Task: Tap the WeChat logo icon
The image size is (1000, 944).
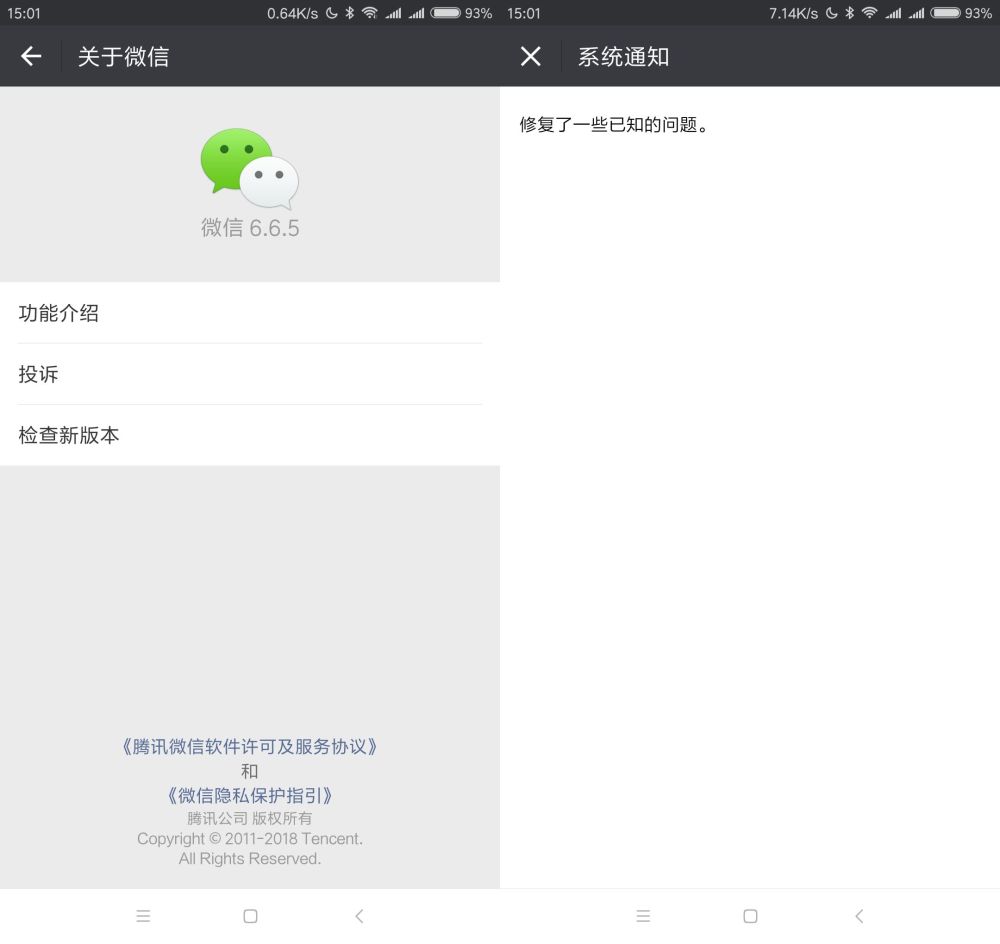Action: pyautogui.click(x=249, y=168)
